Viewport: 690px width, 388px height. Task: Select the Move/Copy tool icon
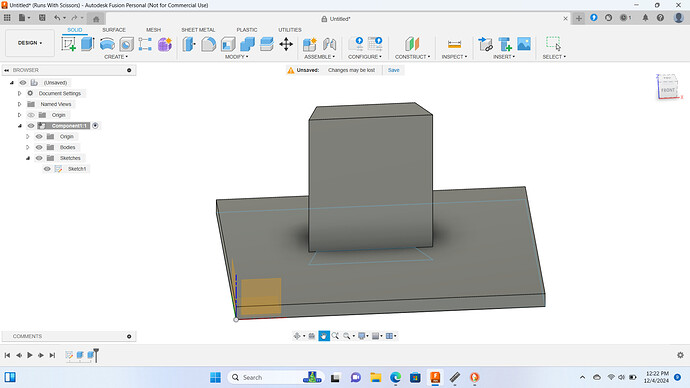pos(286,44)
